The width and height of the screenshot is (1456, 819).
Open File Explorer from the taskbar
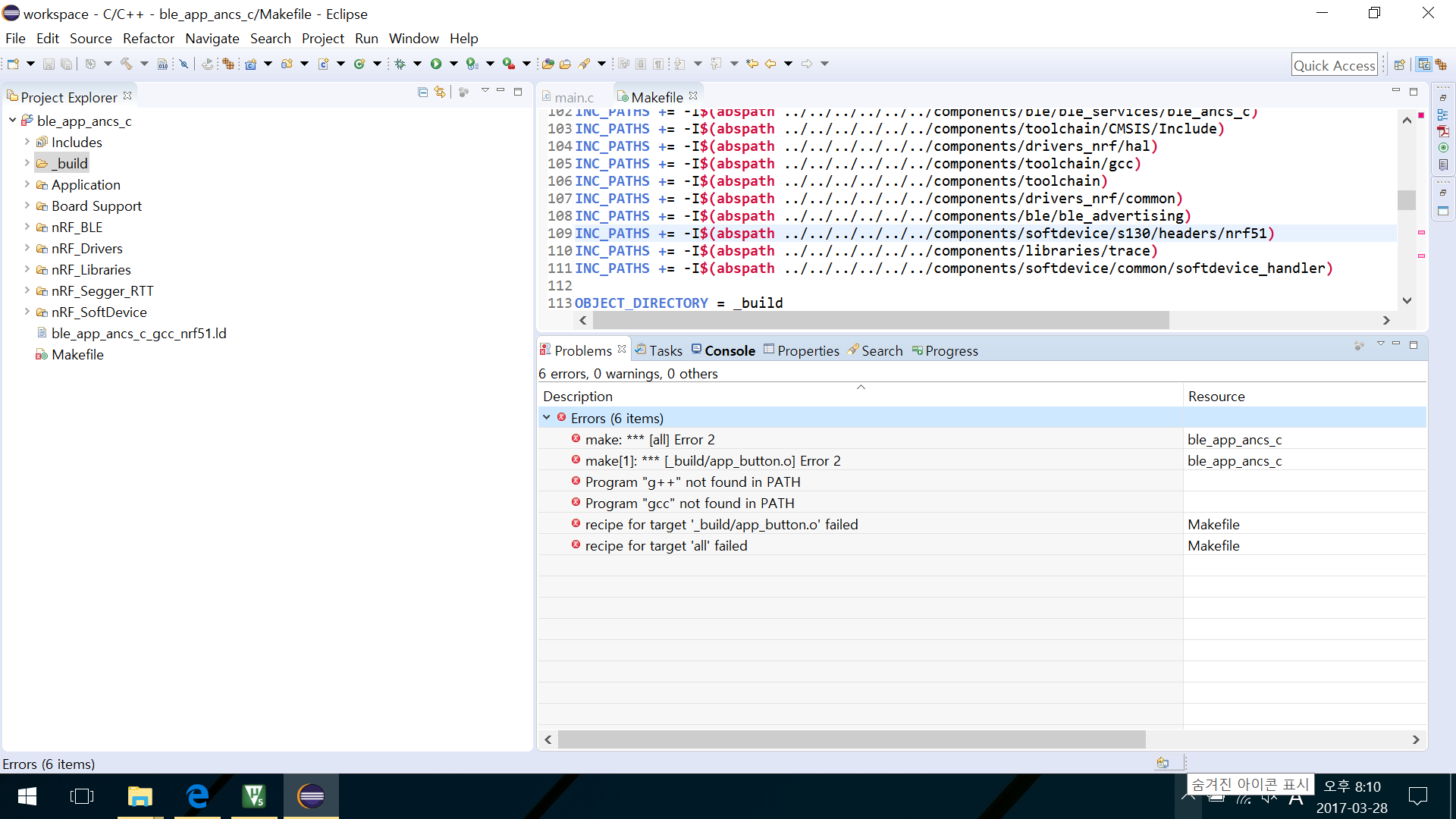[140, 796]
